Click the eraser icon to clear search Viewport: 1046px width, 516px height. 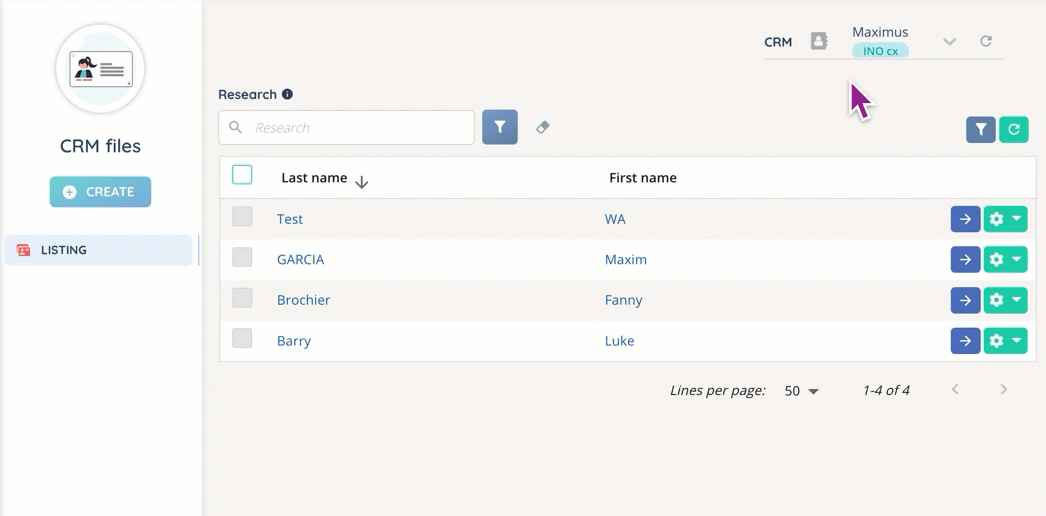(x=543, y=127)
